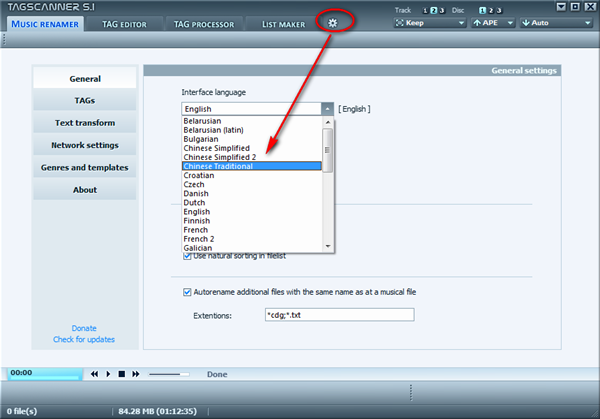Image resolution: width=600 pixels, height=419 pixels.
Task: Choose French 2 from the language list
Action: [x=252, y=239]
